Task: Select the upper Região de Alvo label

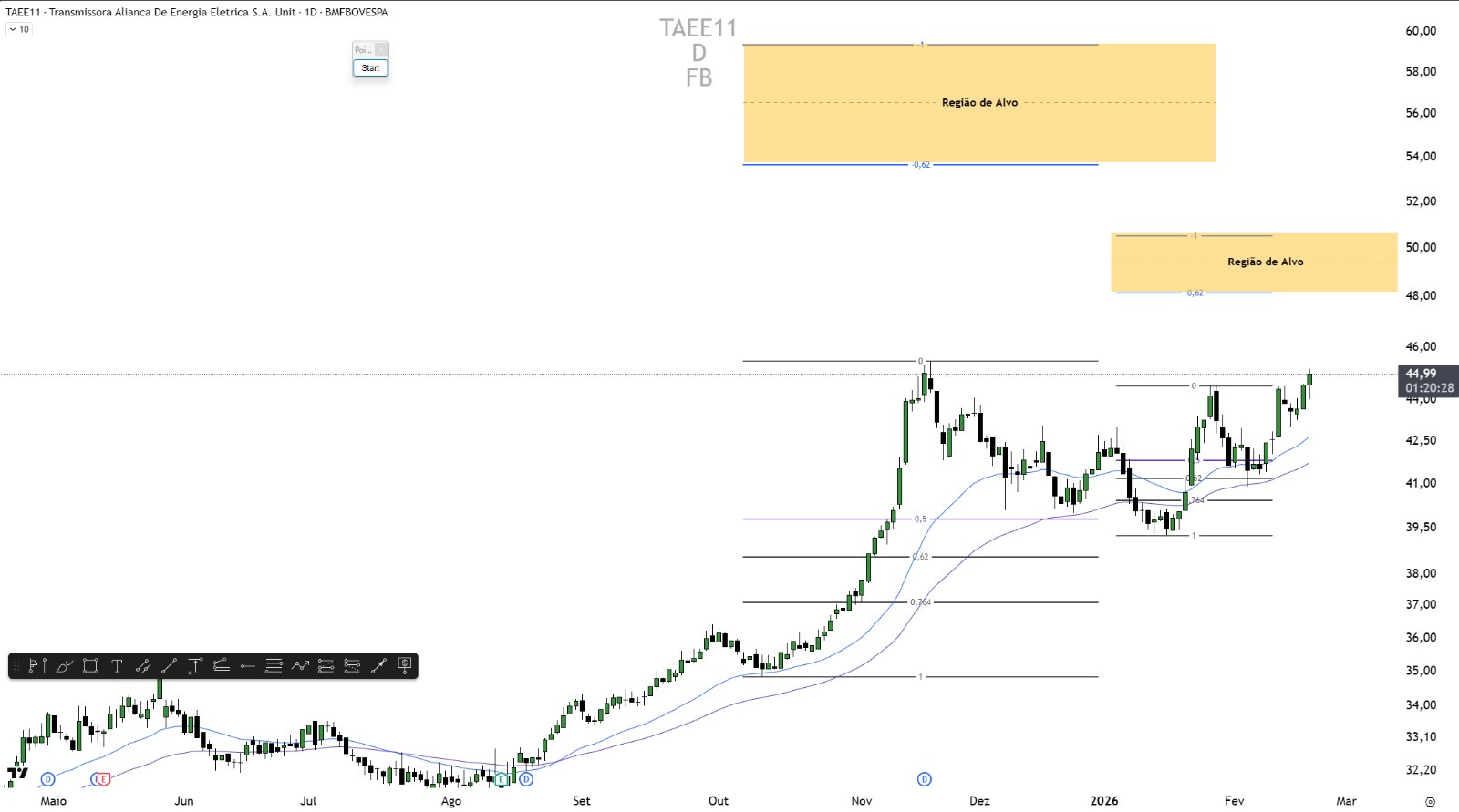Action: 979,102
